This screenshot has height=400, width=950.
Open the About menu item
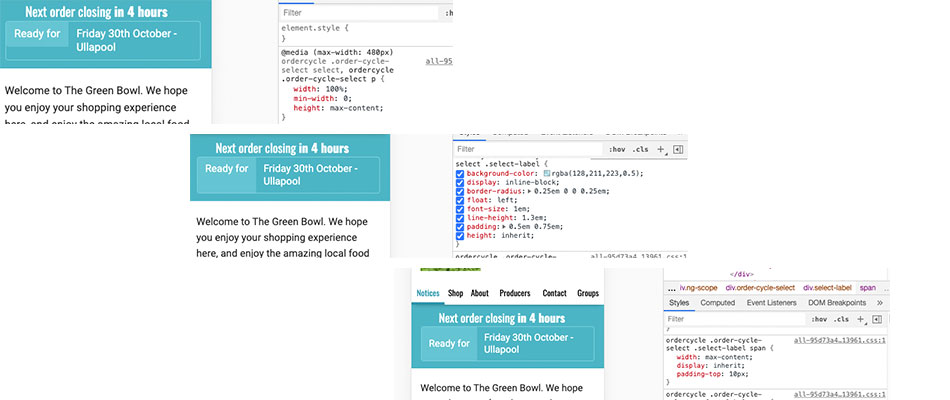[x=479, y=293]
